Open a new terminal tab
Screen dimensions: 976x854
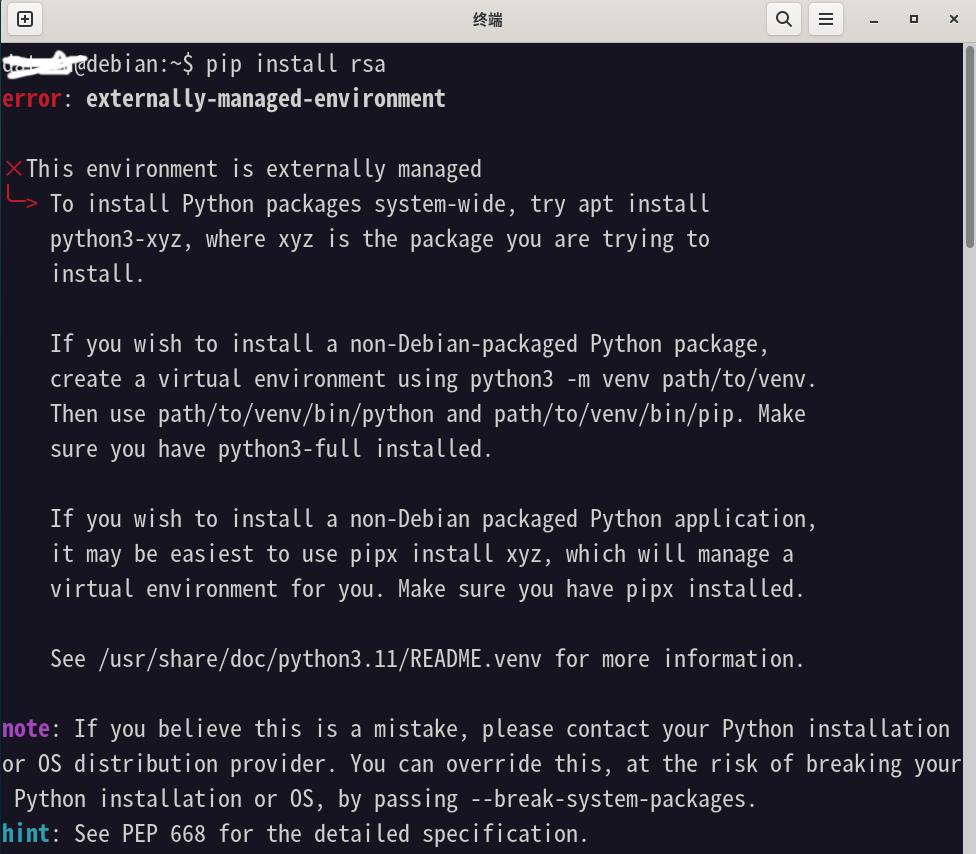point(25,19)
